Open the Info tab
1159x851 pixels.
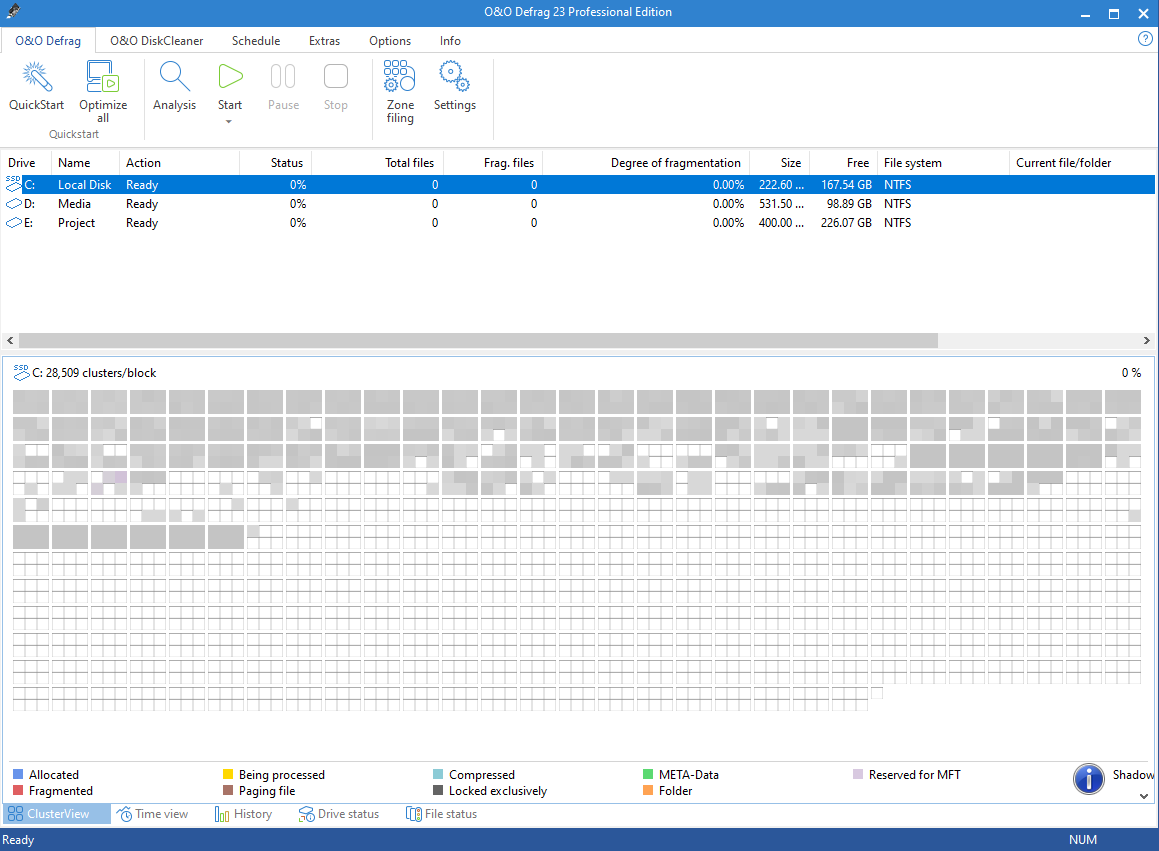[450, 41]
